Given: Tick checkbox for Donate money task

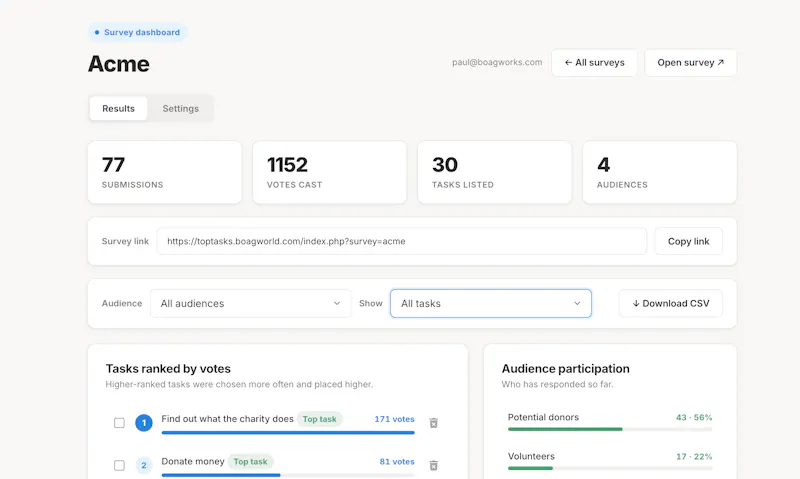Looking at the screenshot, I should pos(119,465).
